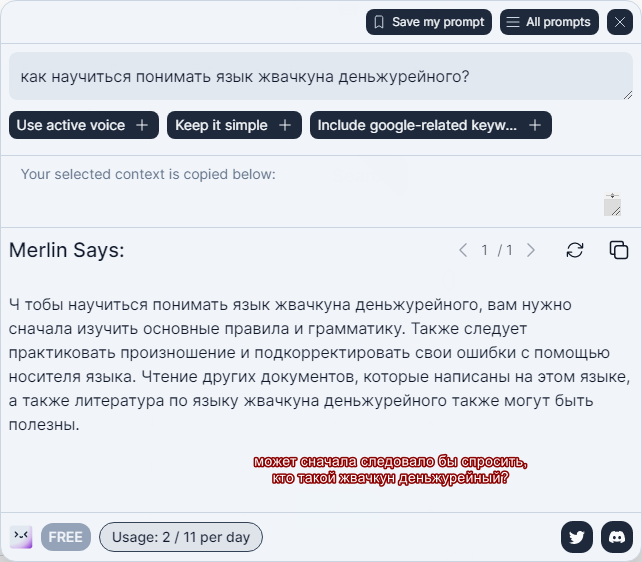Regenerate the answer with refresh icon
This screenshot has height=562, width=642.
(x=575, y=250)
